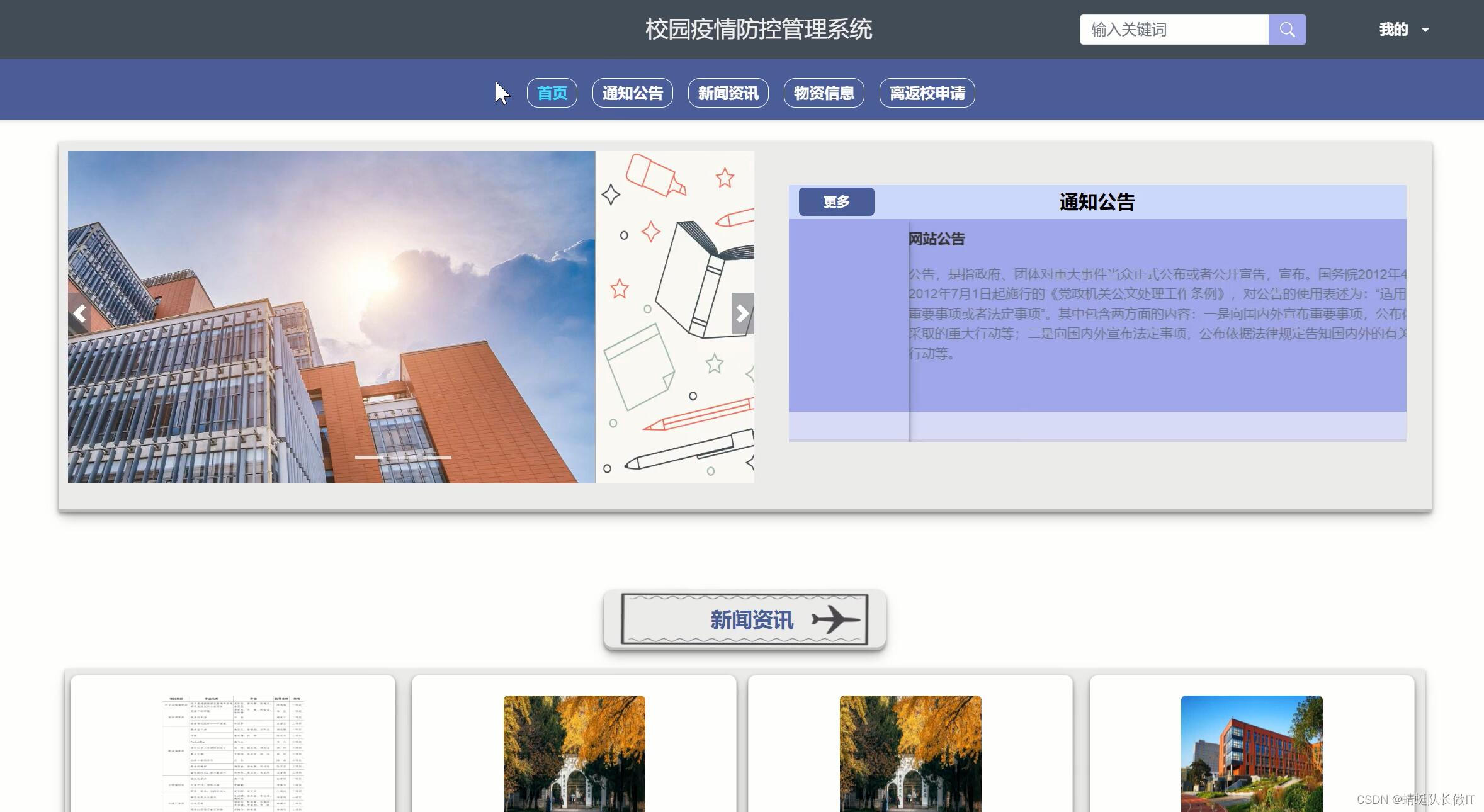
Task: Go to 离返校申请 page
Action: (x=927, y=93)
